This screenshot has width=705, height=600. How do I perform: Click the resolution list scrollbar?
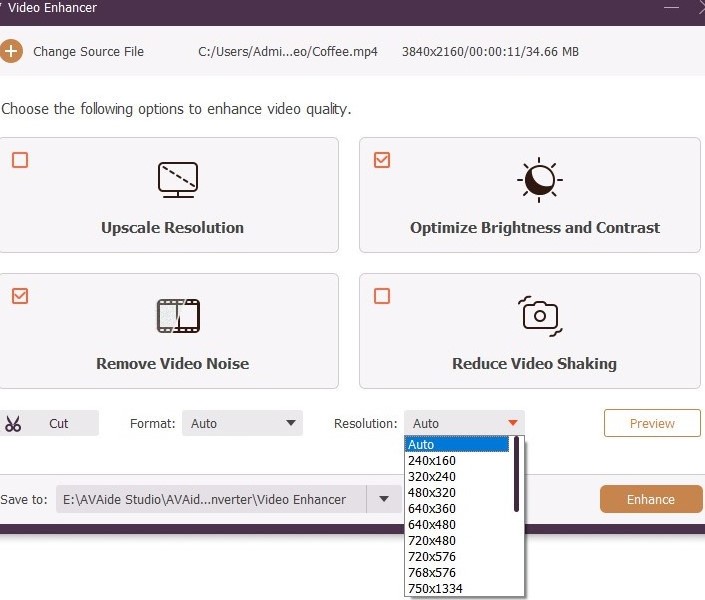[517, 475]
